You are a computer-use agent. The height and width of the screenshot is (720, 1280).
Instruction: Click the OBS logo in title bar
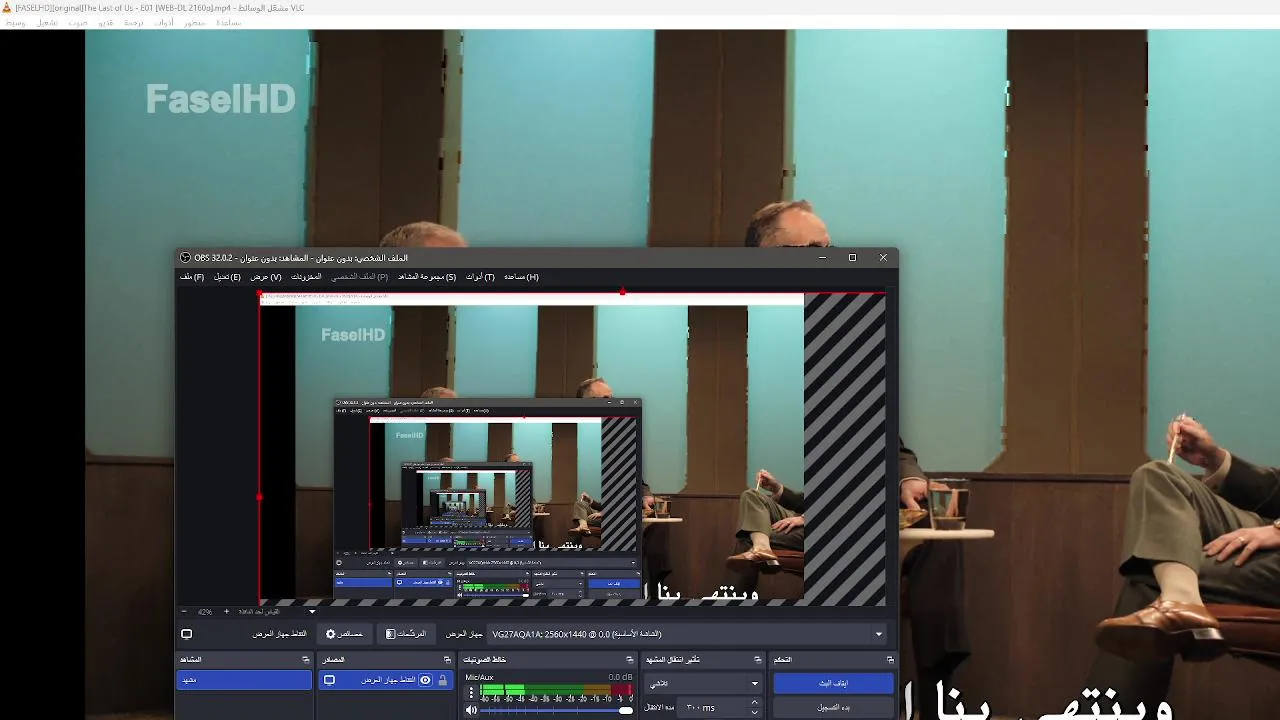pyautogui.click(x=185, y=258)
